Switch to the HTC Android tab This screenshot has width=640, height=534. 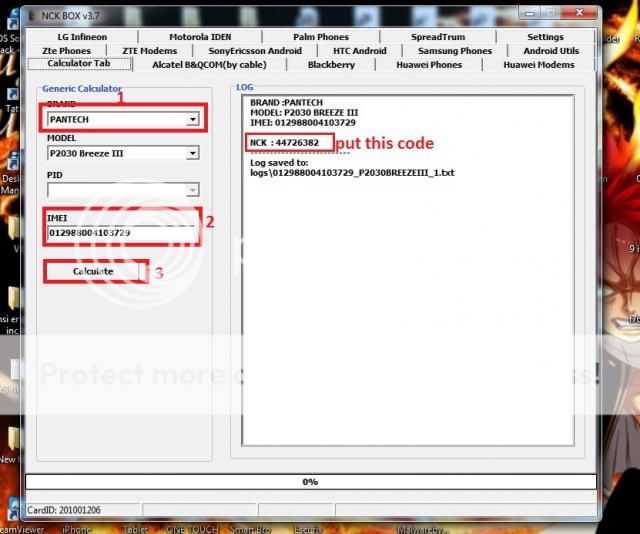(359, 51)
